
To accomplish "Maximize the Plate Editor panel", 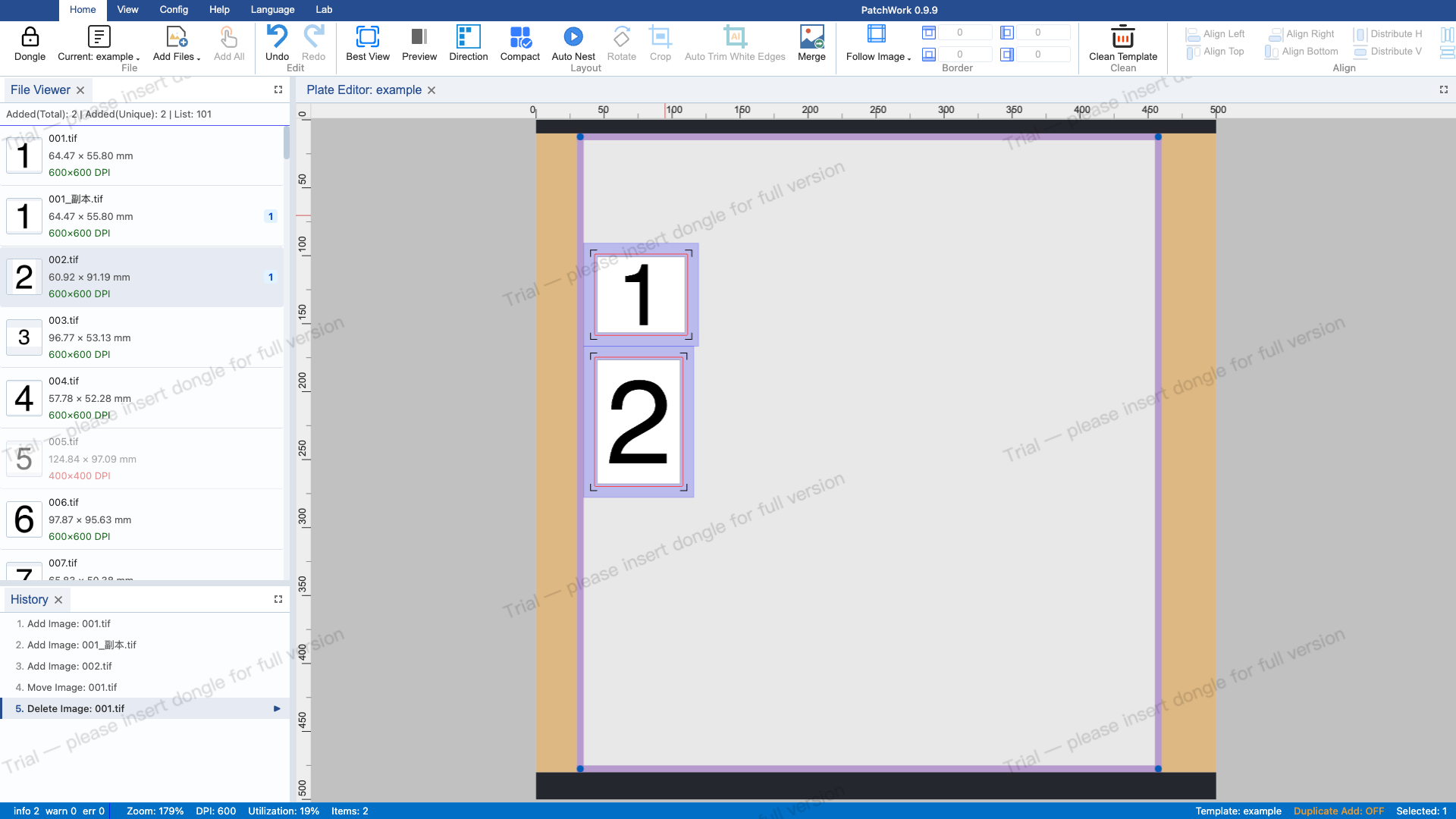I will (1444, 89).
